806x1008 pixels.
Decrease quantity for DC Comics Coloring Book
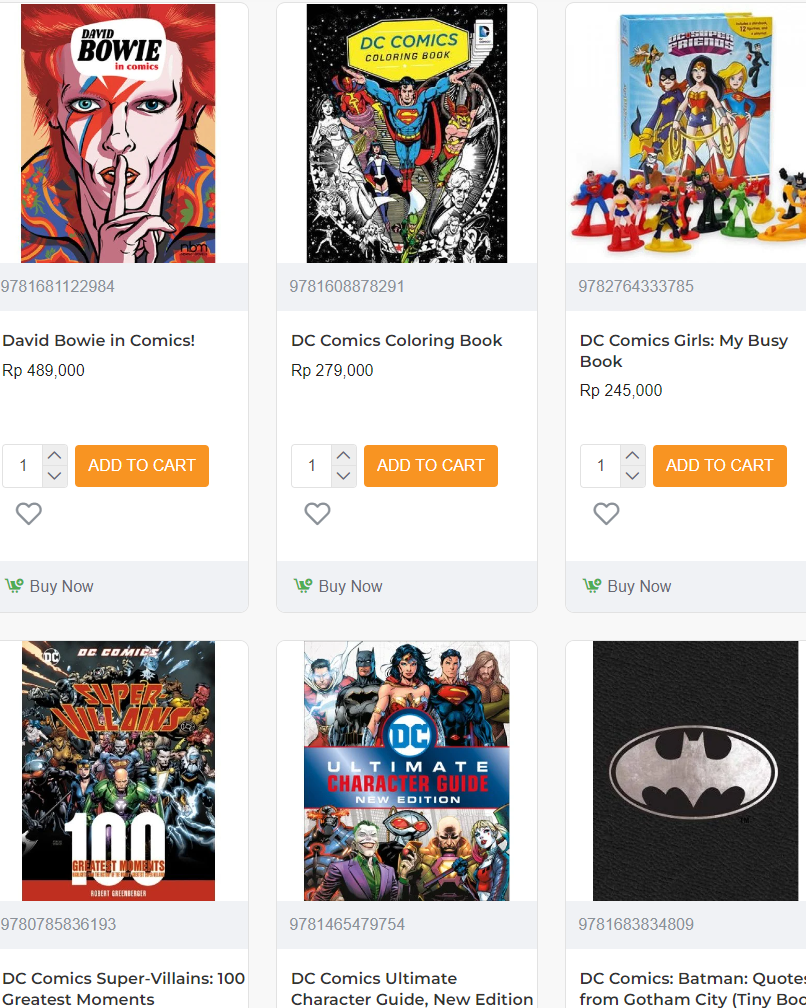[x=343, y=476]
